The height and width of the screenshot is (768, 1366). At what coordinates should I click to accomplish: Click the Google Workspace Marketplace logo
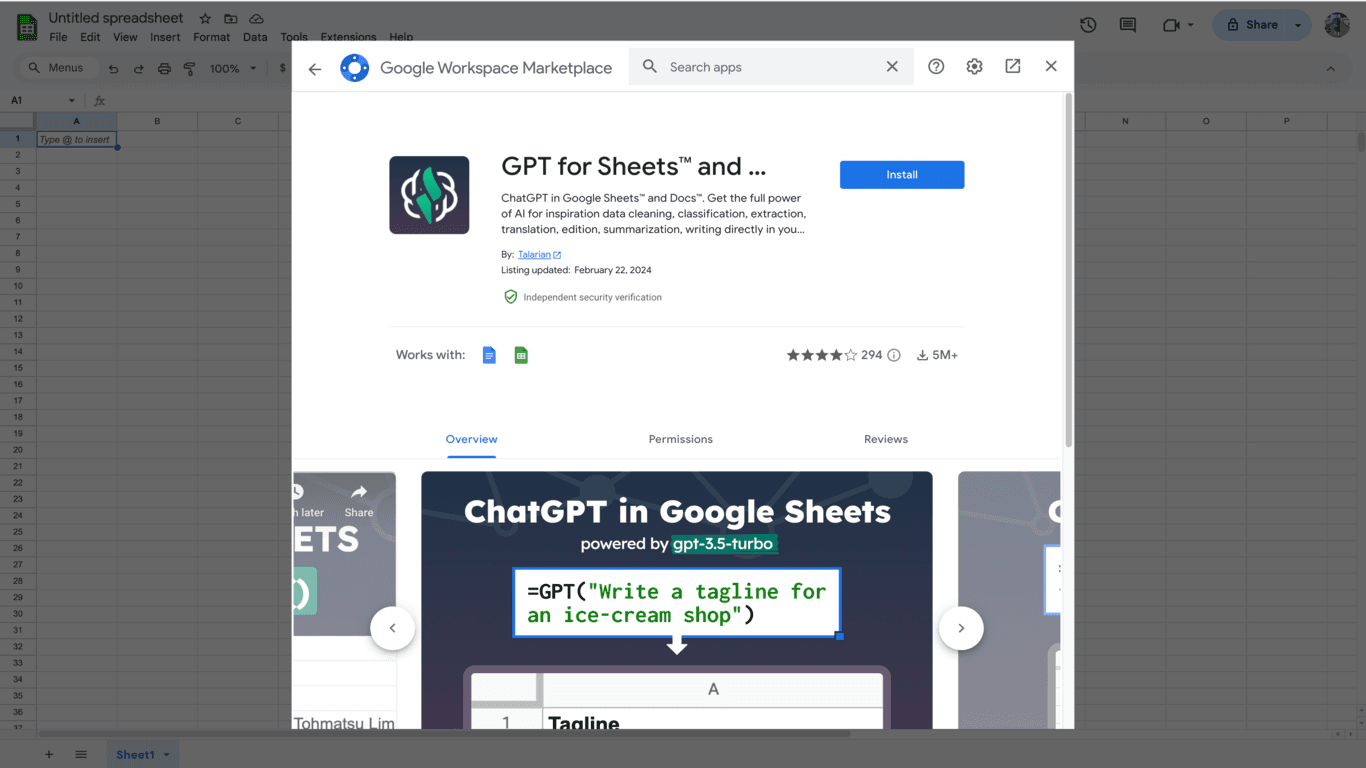pos(354,68)
